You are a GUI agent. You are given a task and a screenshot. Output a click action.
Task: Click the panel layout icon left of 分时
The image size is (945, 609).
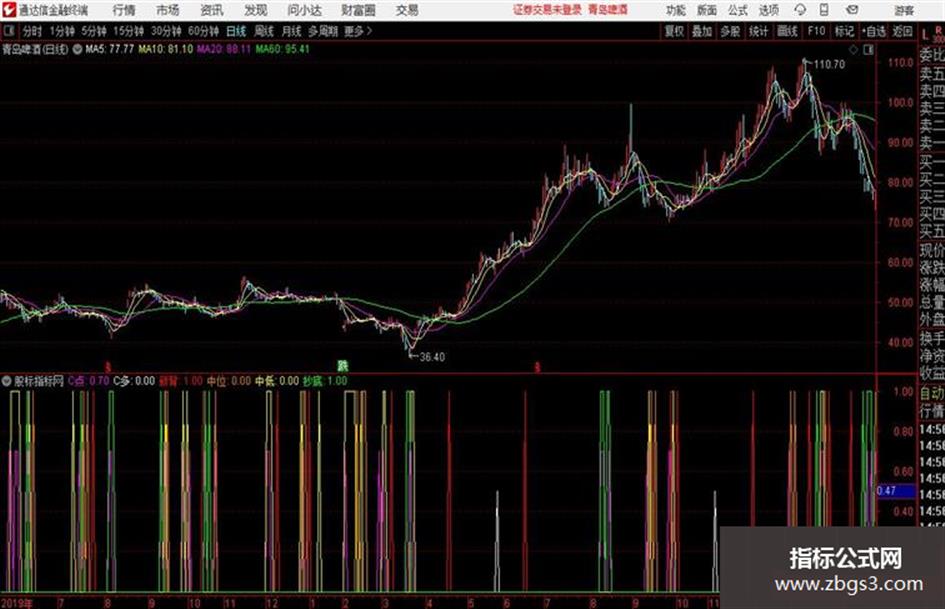tap(9, 31)
